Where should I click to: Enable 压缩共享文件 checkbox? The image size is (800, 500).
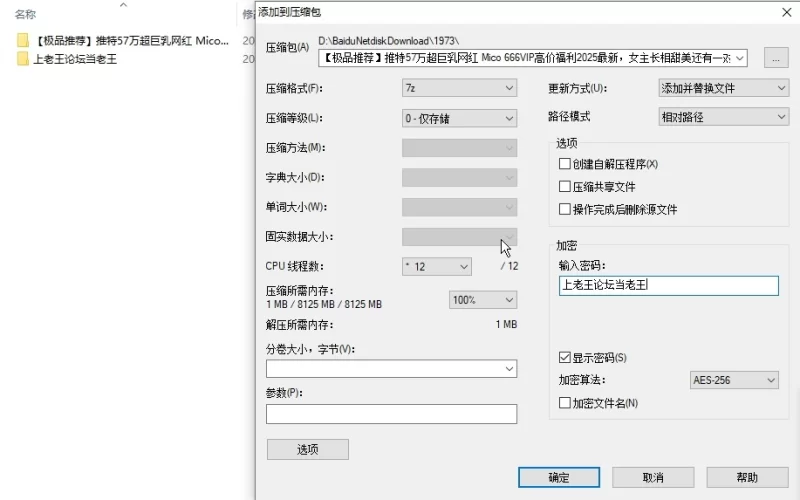564,186
